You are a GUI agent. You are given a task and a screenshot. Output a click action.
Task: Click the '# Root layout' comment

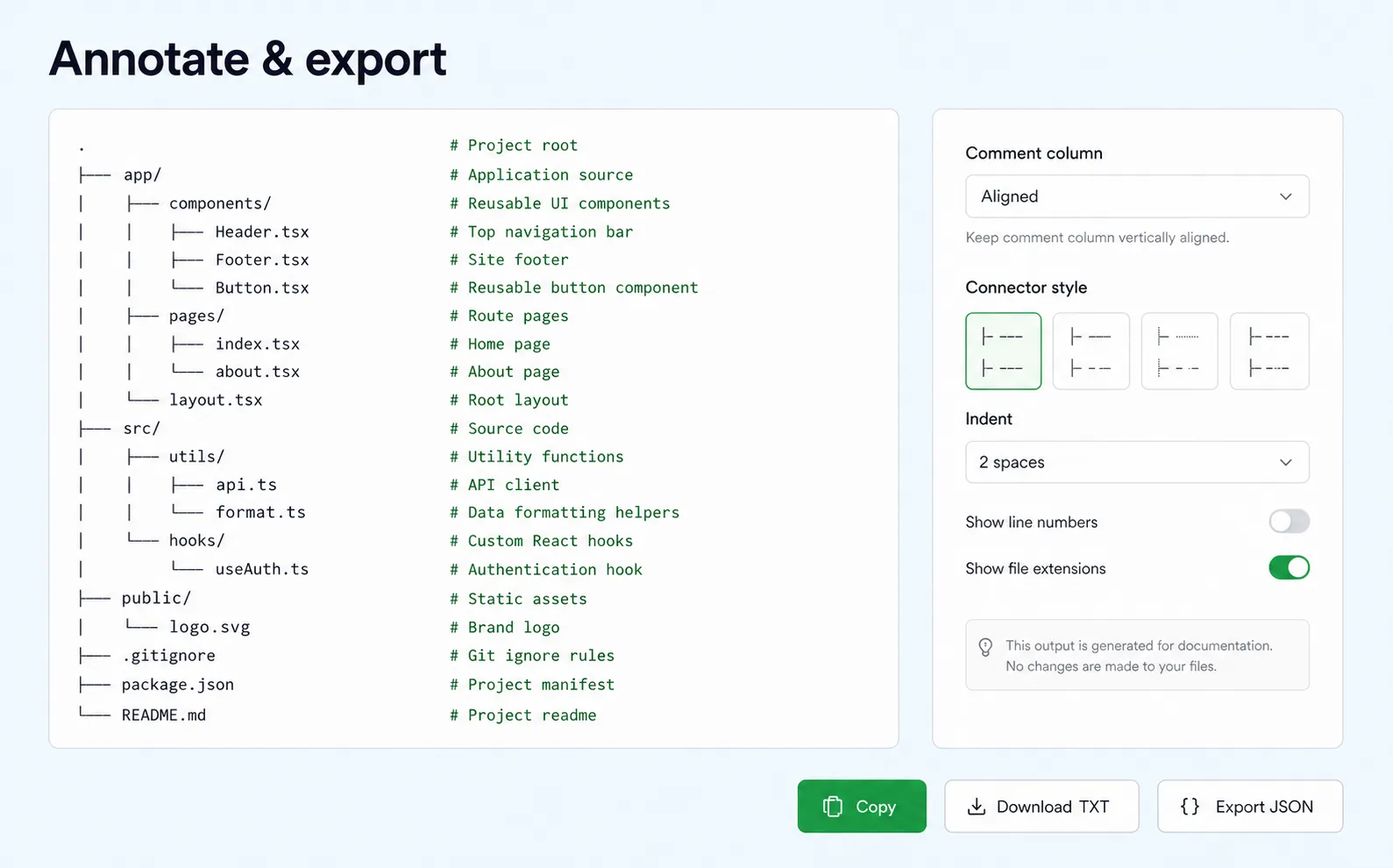point(508,400)
